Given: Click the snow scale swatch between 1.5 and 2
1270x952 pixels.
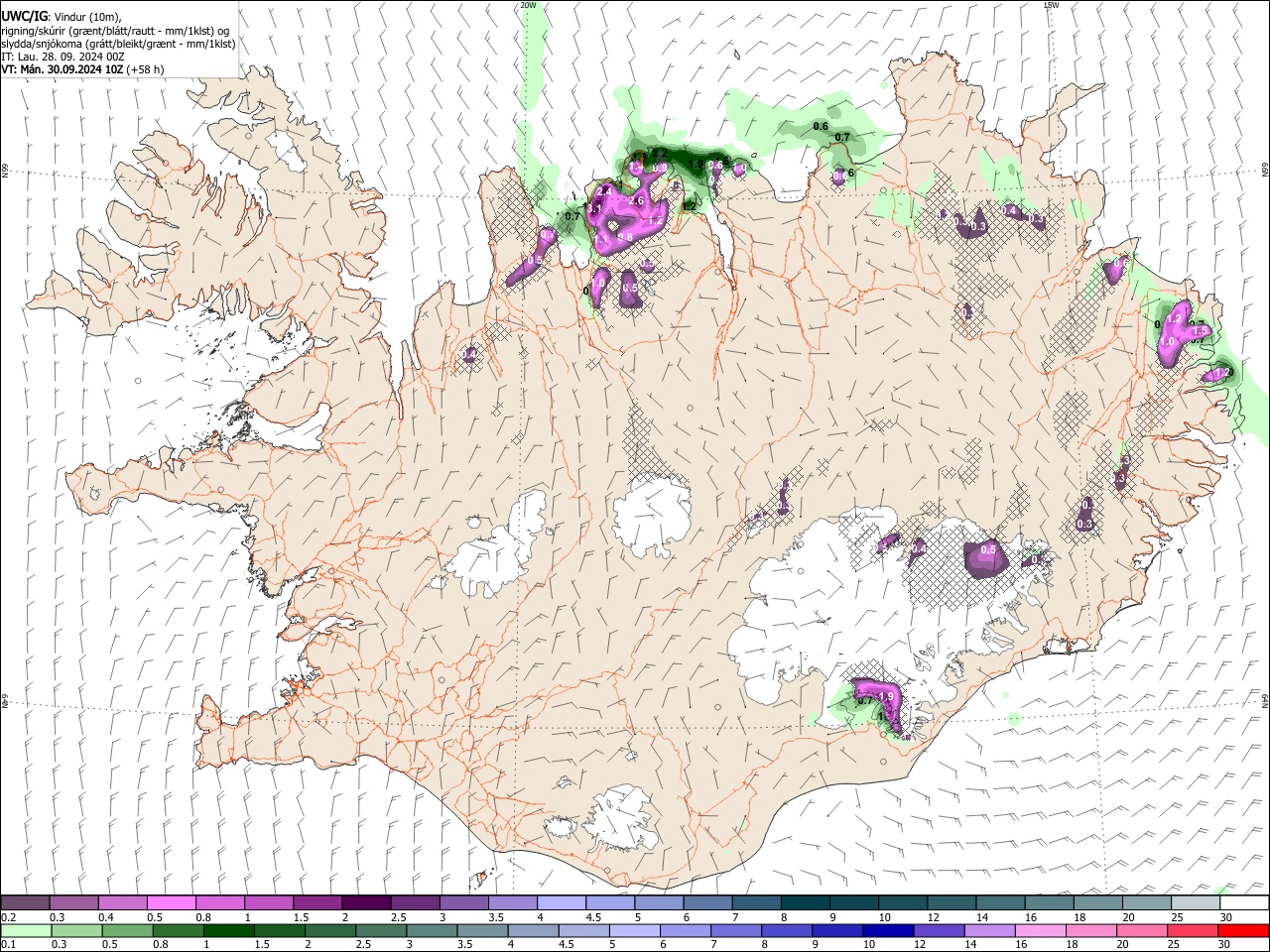Looking at the screenshot, I should [x=317, y=903].
